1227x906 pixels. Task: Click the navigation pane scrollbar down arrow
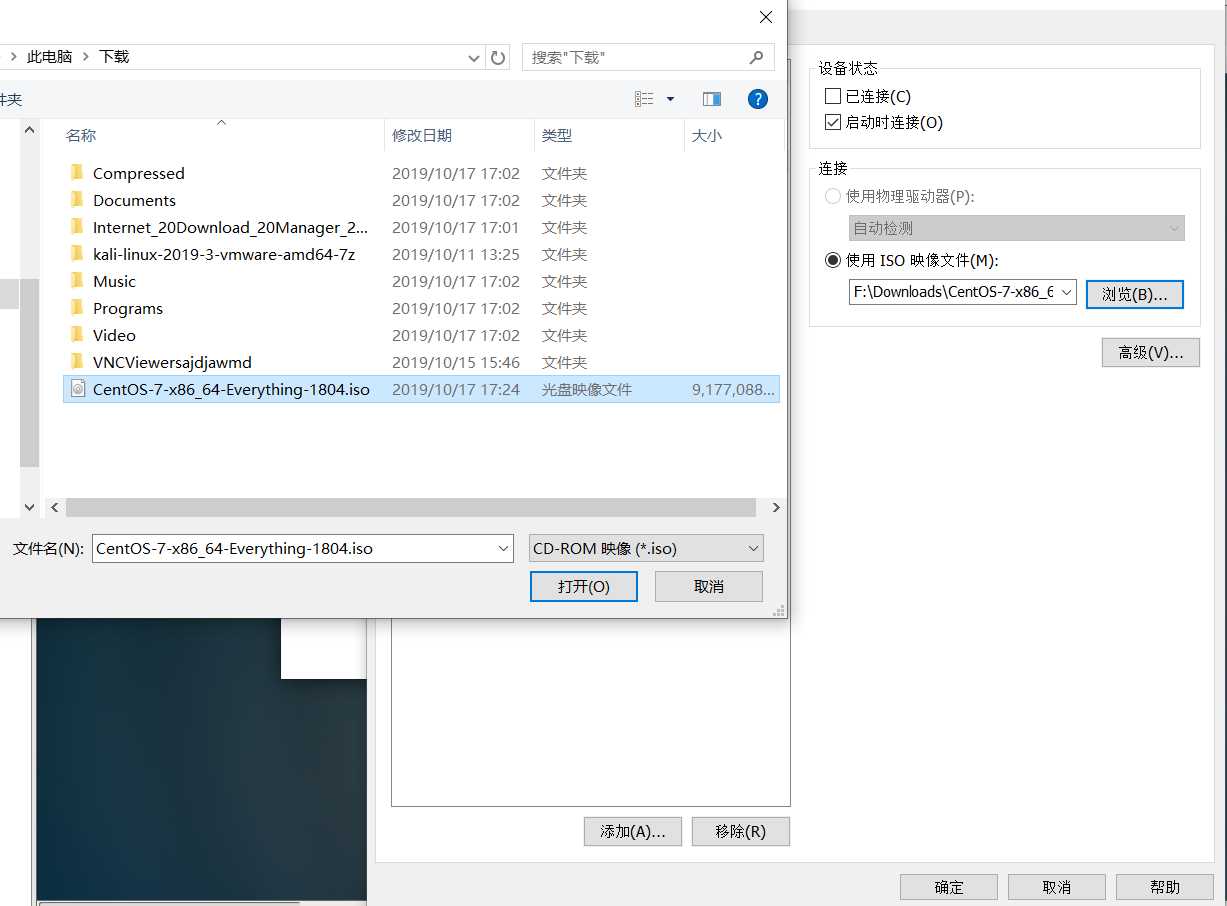[x=29, y=507]
